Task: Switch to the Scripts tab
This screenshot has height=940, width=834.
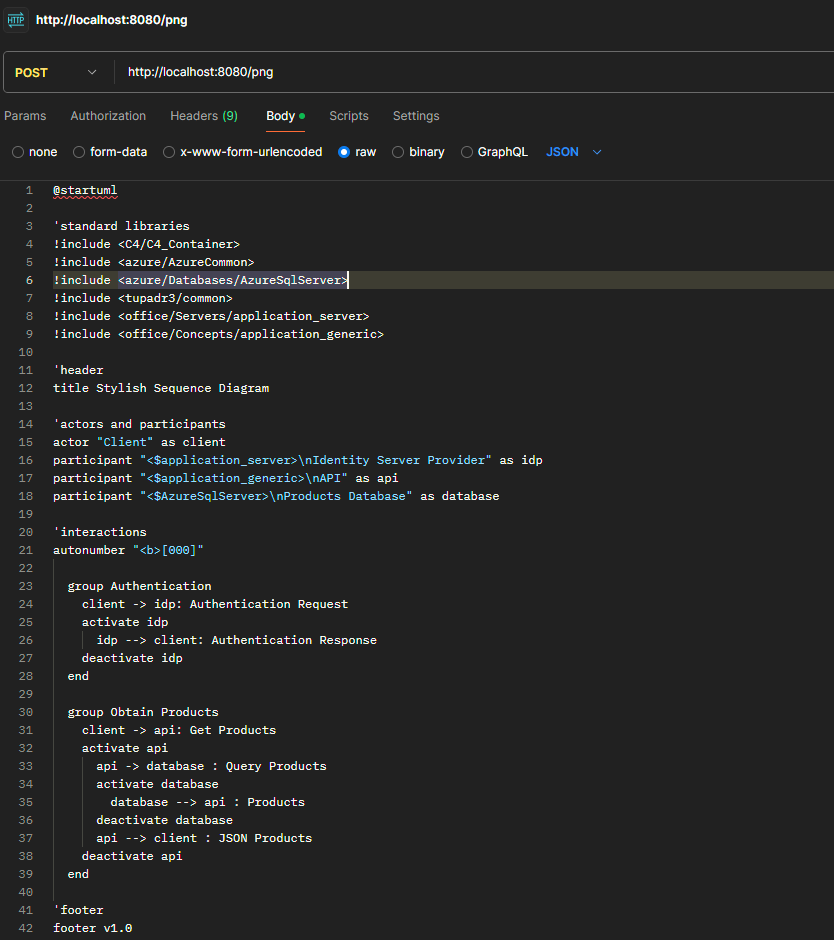Action: click(348, 116)
